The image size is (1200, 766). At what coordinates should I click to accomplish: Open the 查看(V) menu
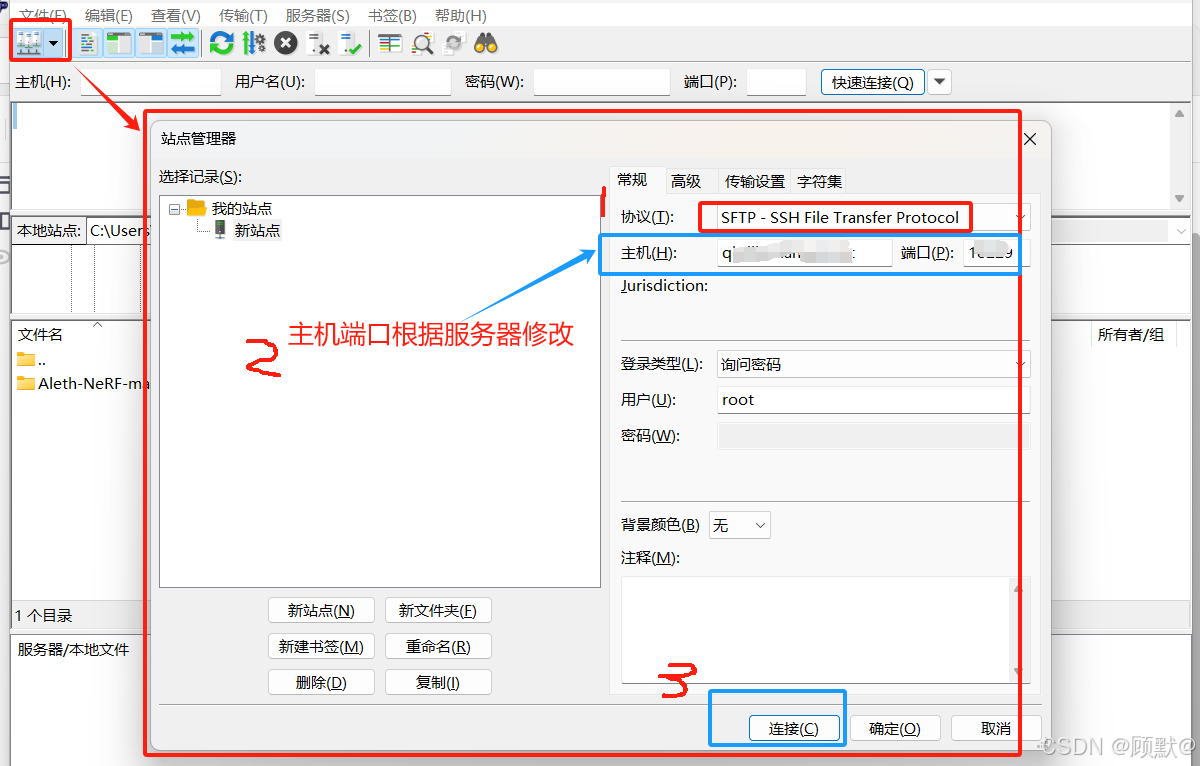tap(175, 15)
